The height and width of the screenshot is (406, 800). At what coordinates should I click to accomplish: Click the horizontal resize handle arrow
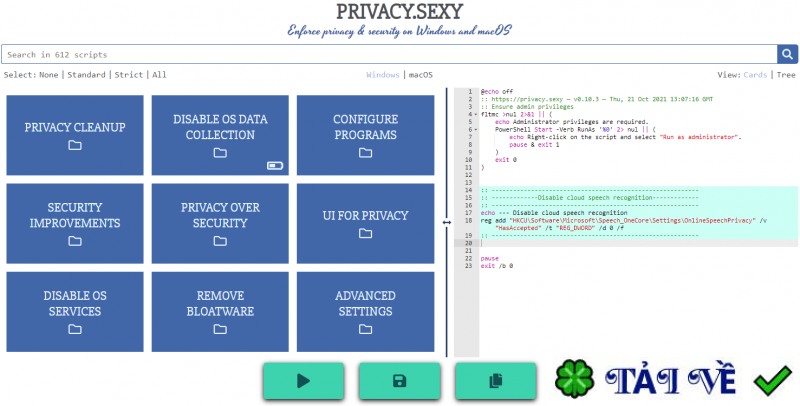[x=447, y=222]
